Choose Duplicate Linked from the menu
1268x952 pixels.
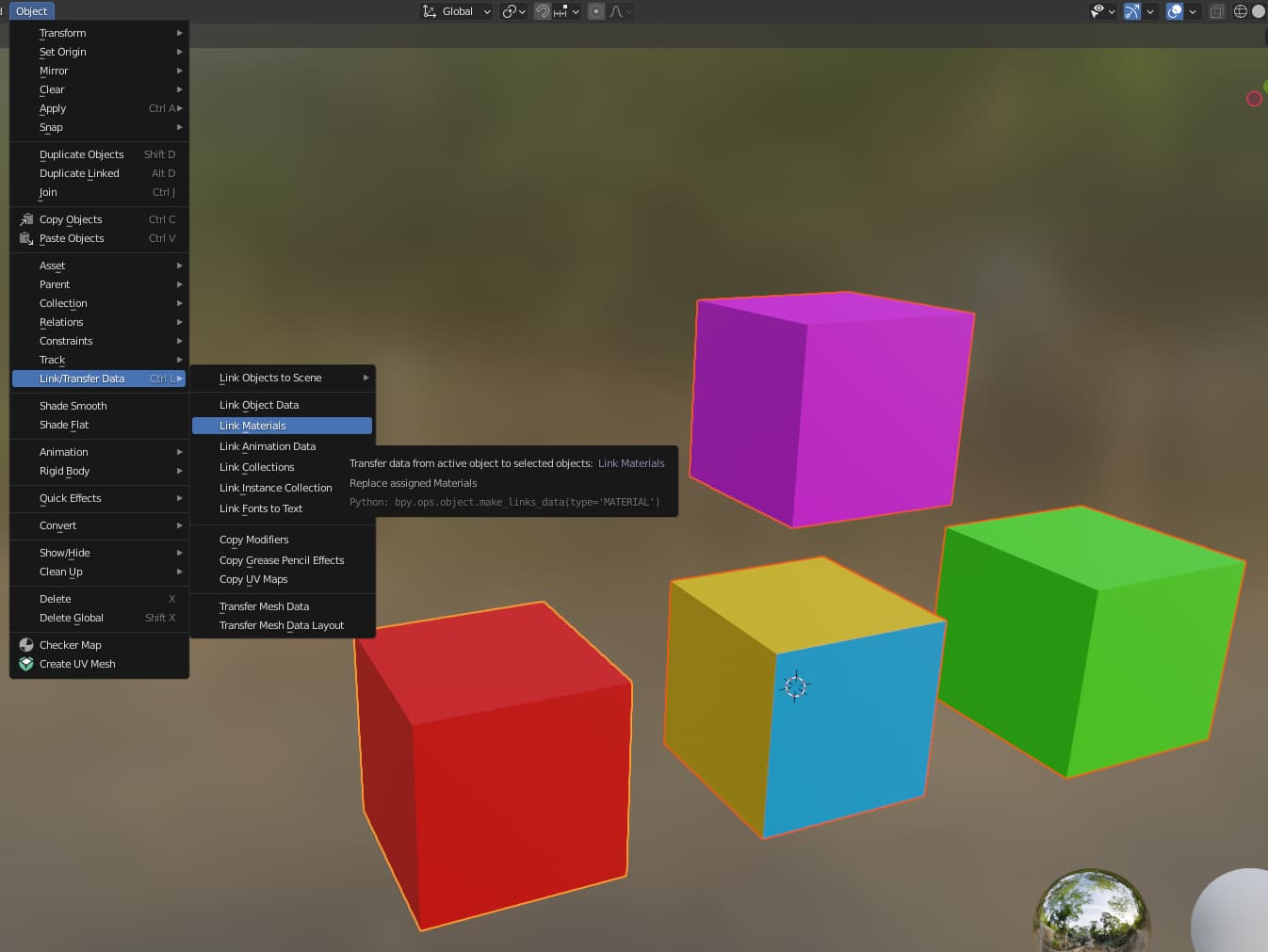click(x=99, y=173)
